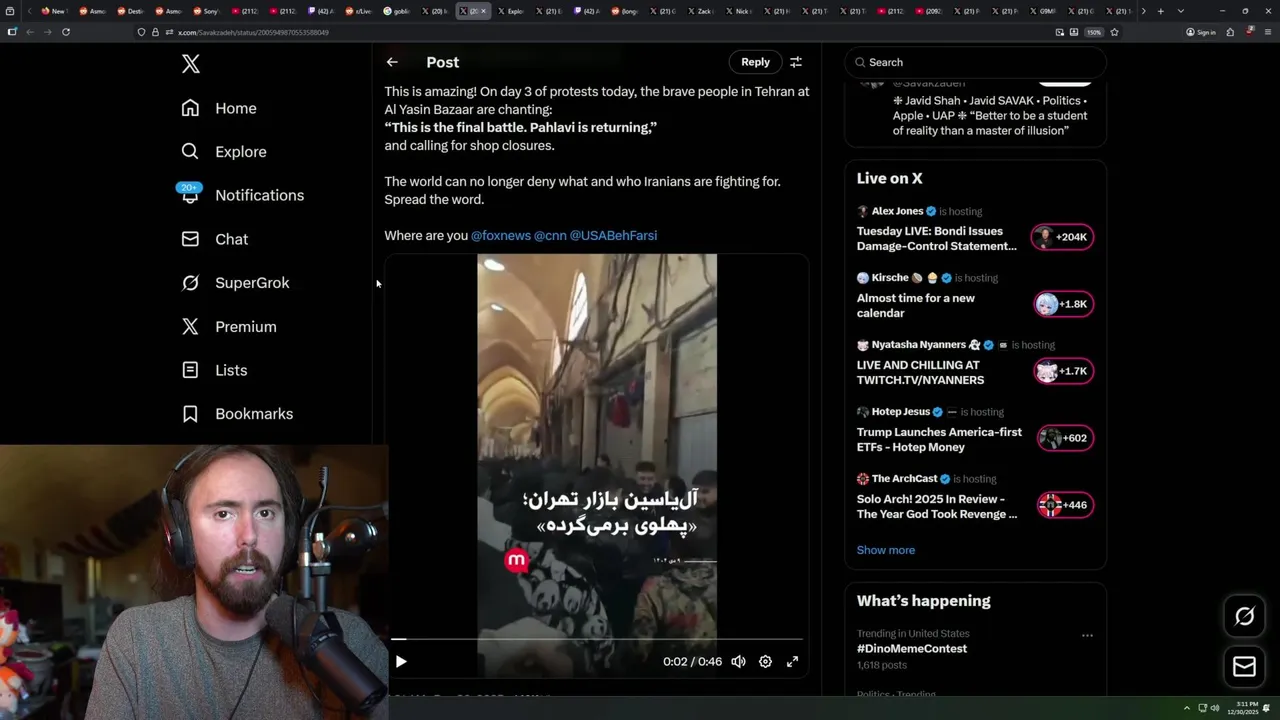Open the Chat envelope icon
Screen dimensions: 1280x720
[x=190, y=239]
